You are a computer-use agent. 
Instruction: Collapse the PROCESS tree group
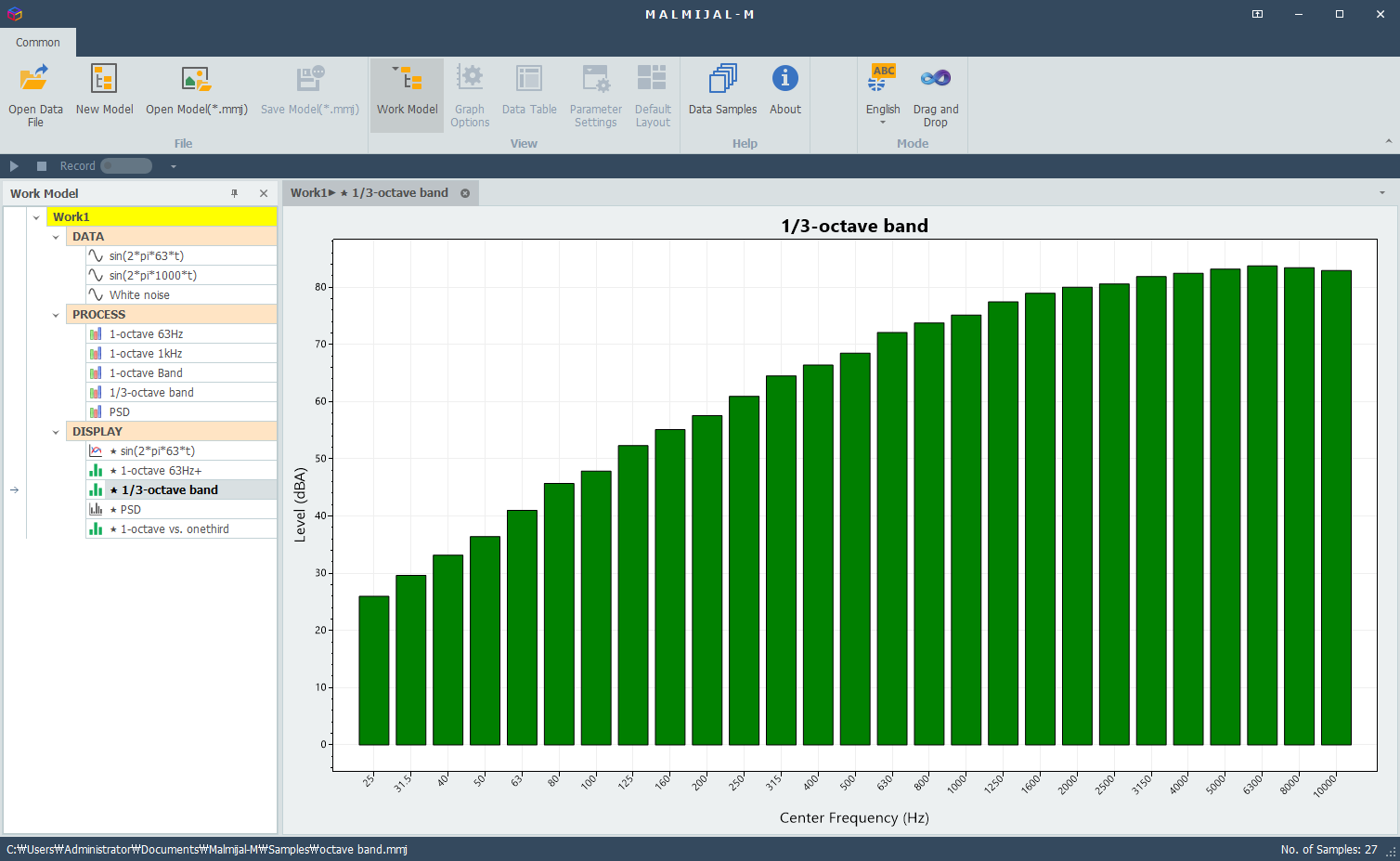pos(56,315)
